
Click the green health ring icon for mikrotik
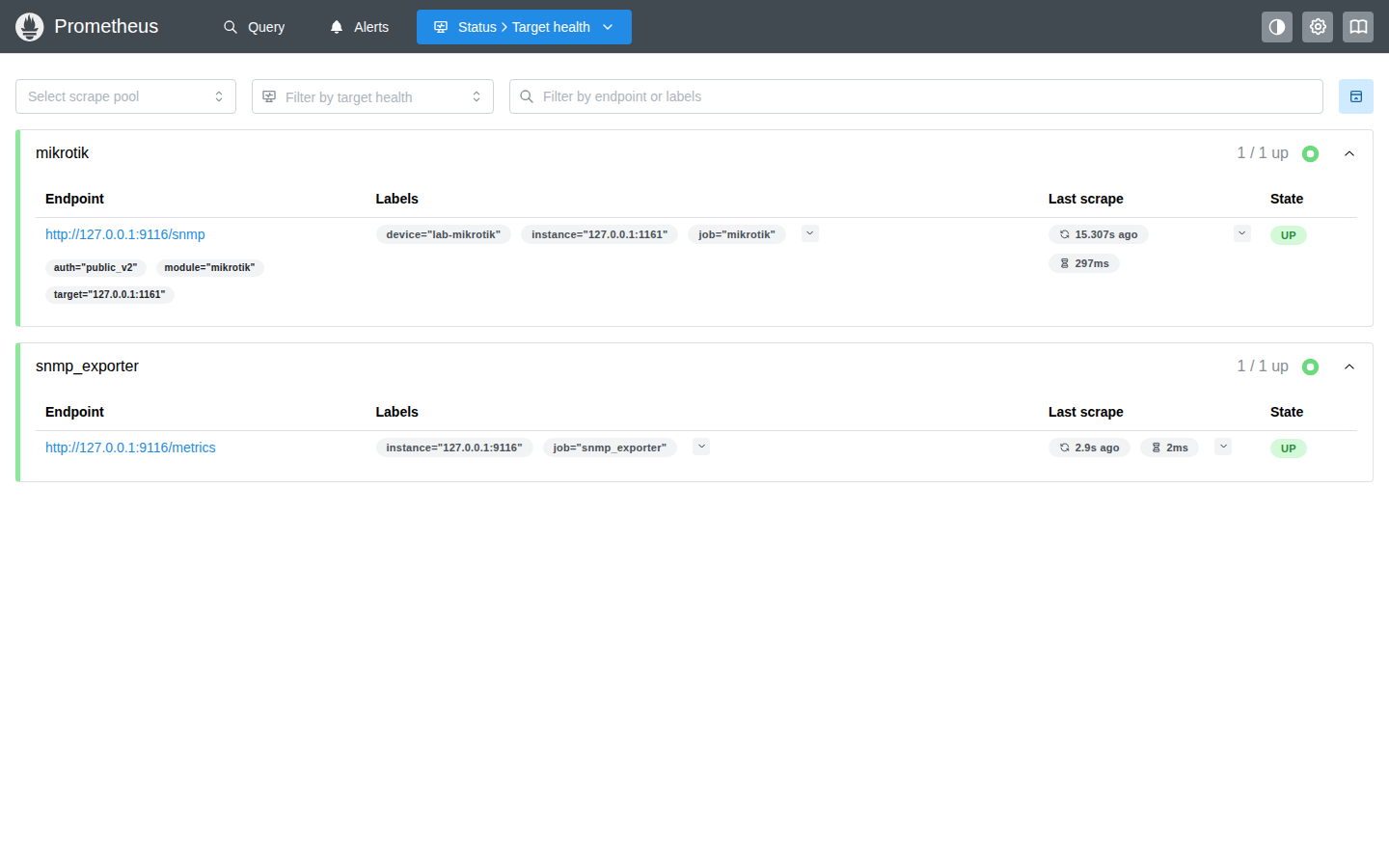click(1310, 153)
